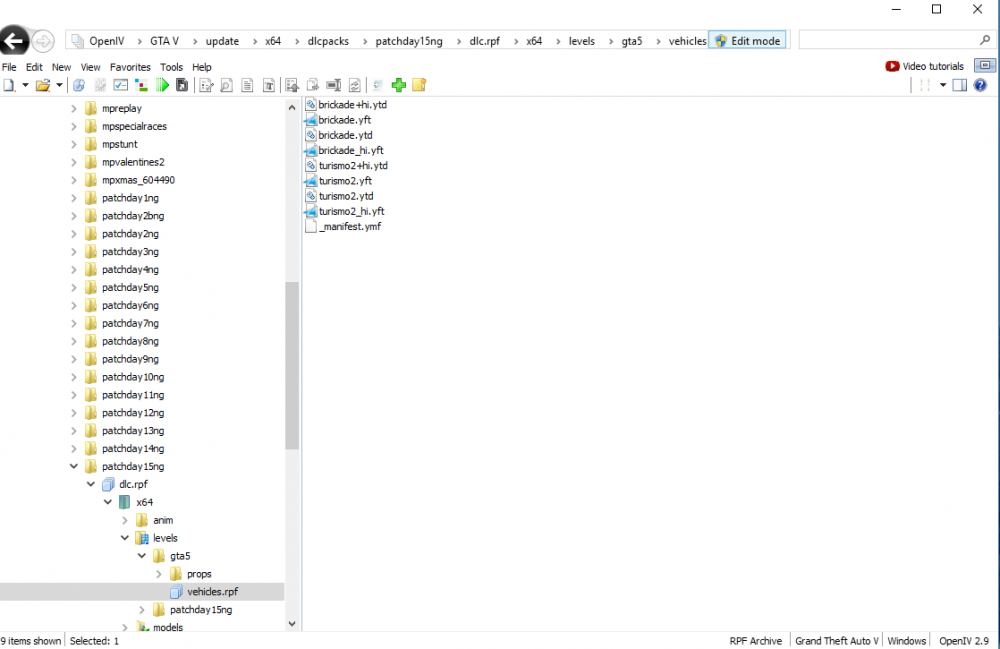Select file brickade+hi.ytd
The width and height of the screenshot is (1000, 649).
click(352, 105)
